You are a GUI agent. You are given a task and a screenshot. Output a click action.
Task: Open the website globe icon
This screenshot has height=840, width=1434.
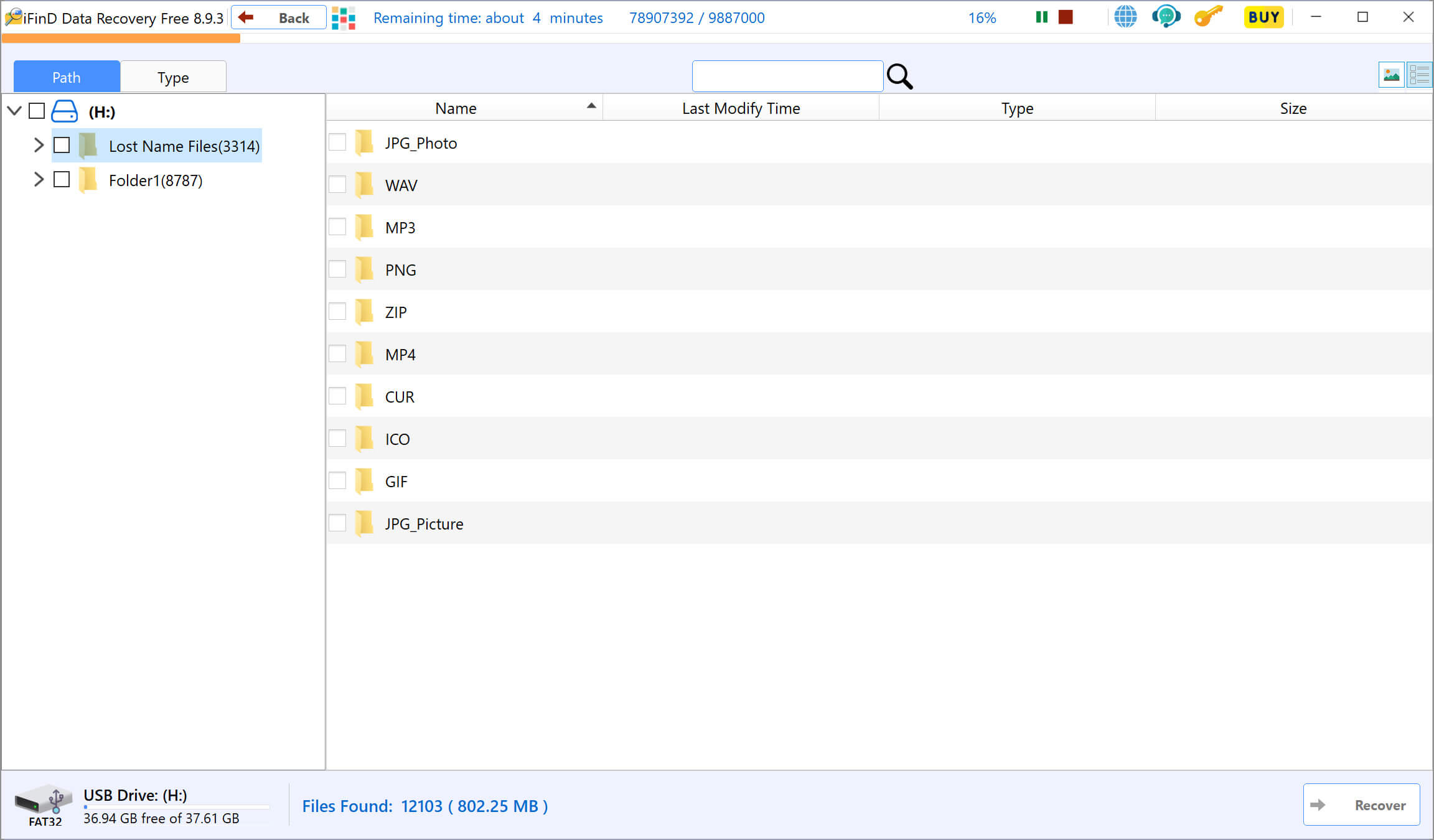[x=1125, y=17]
